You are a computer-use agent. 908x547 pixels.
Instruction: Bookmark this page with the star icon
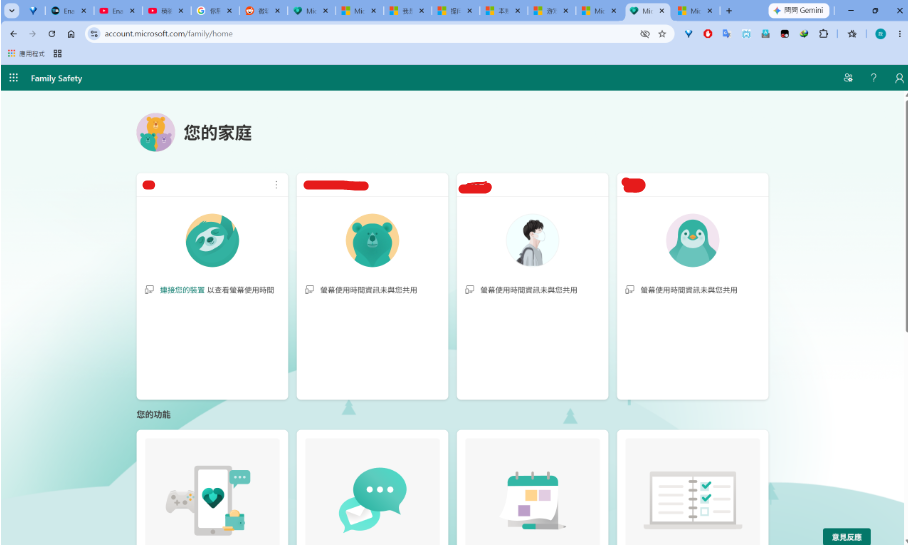point(662,34)
